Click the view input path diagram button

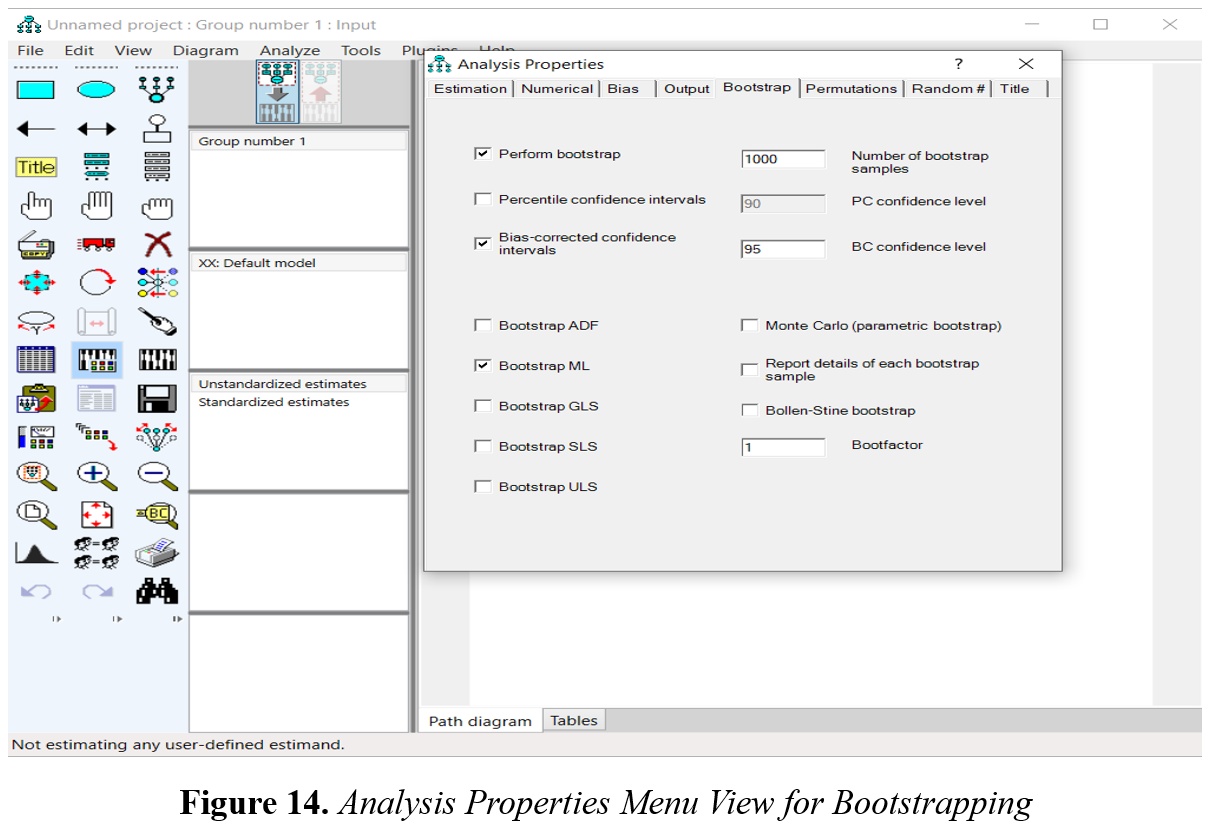click(278, 91)
